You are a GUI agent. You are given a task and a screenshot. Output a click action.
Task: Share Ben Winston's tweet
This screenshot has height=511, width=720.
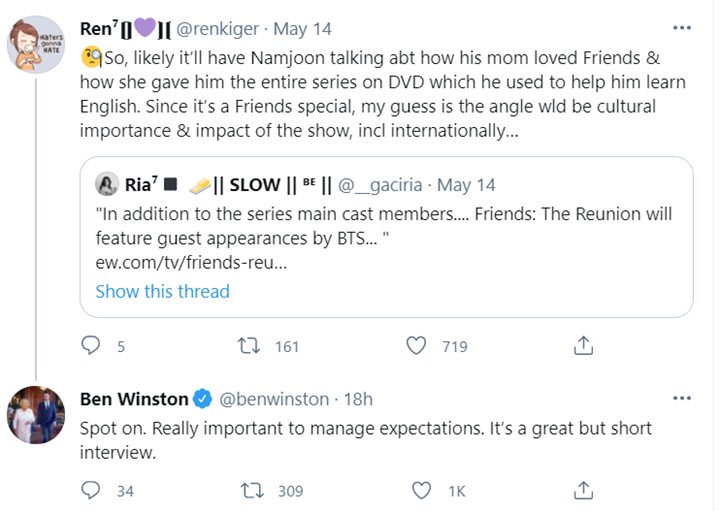point(584,490)
